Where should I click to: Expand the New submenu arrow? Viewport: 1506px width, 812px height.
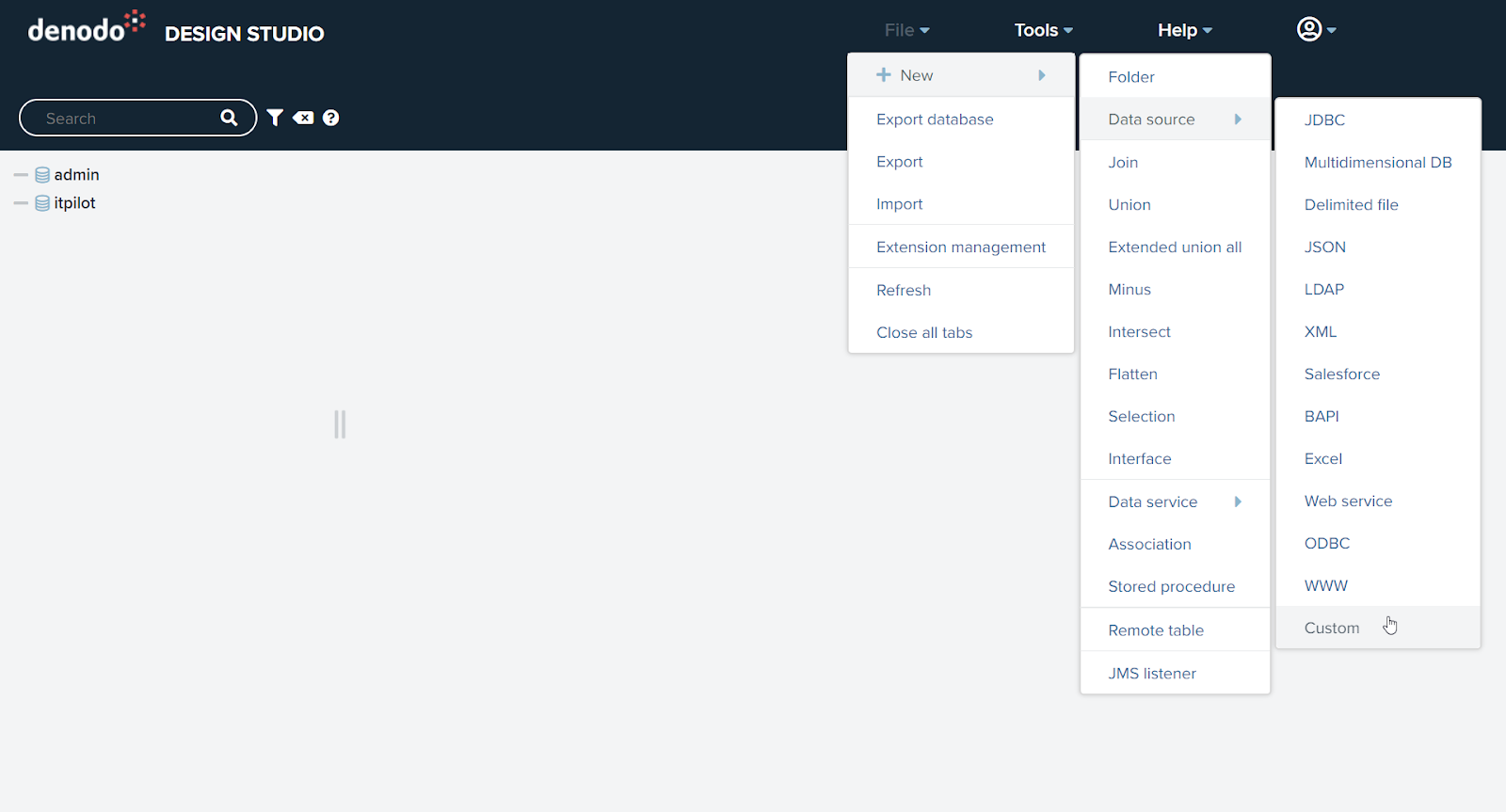click(x=1042, y=75)
